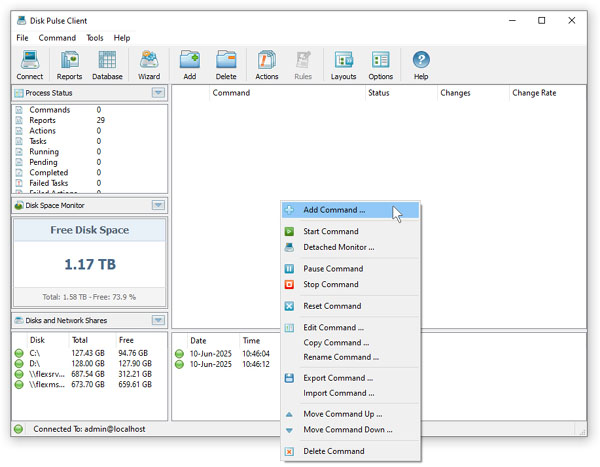This screenshot has height=467, width=600.
Task: Select the Pending row in Process Status
Action: 90,162
